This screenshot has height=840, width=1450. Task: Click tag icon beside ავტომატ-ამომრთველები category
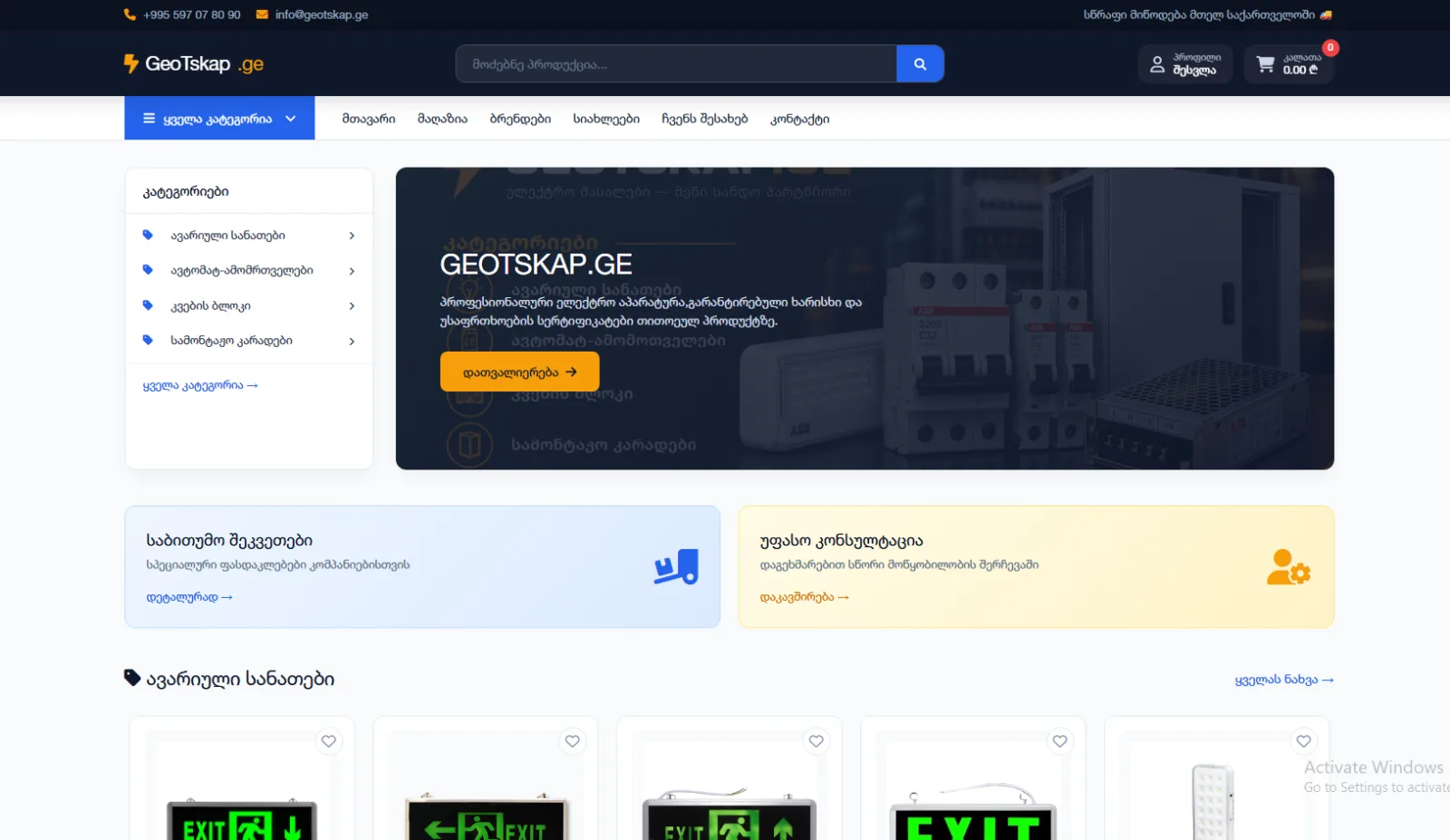pos(148,270)
